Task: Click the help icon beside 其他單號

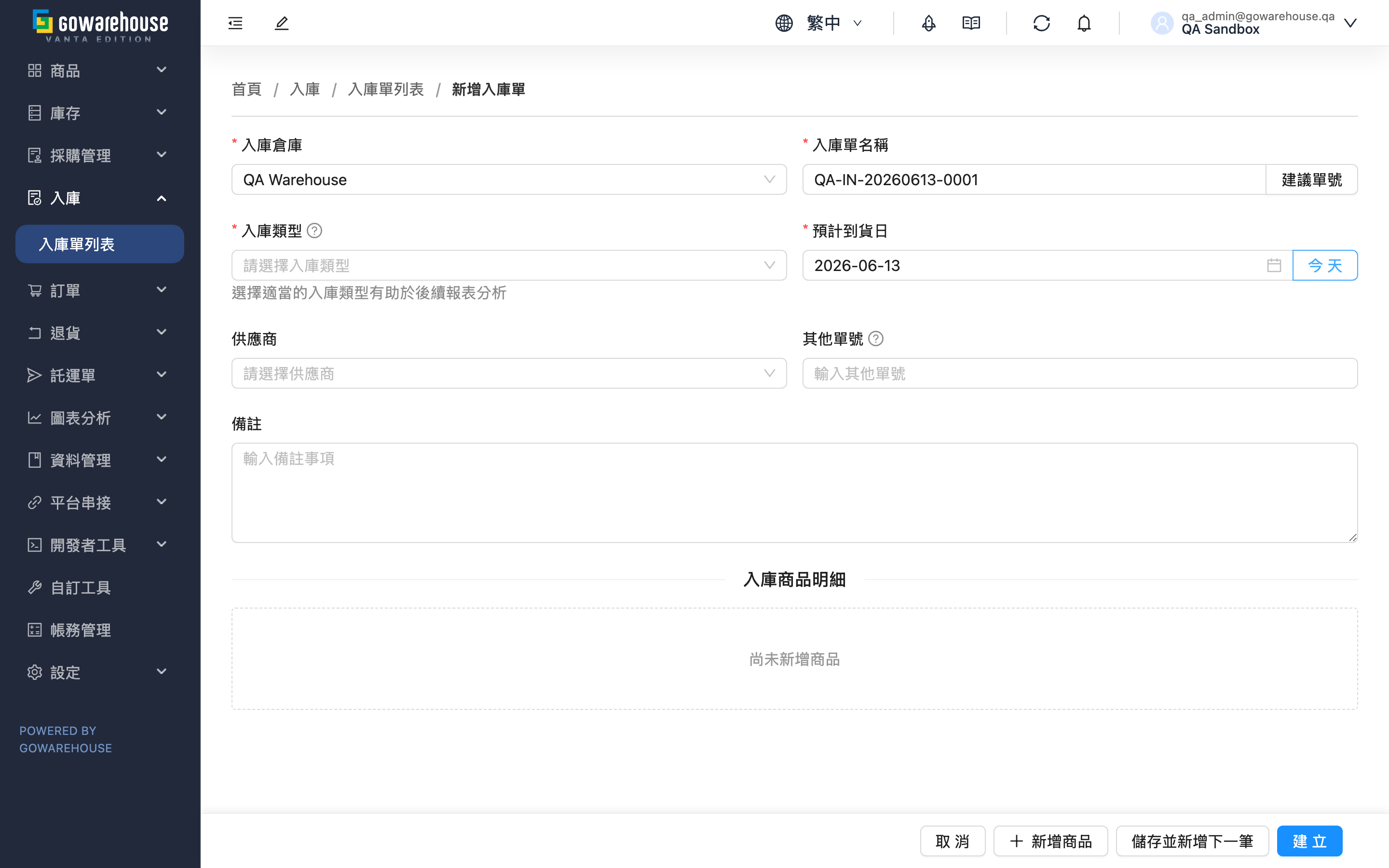Action: coord(876,339)
